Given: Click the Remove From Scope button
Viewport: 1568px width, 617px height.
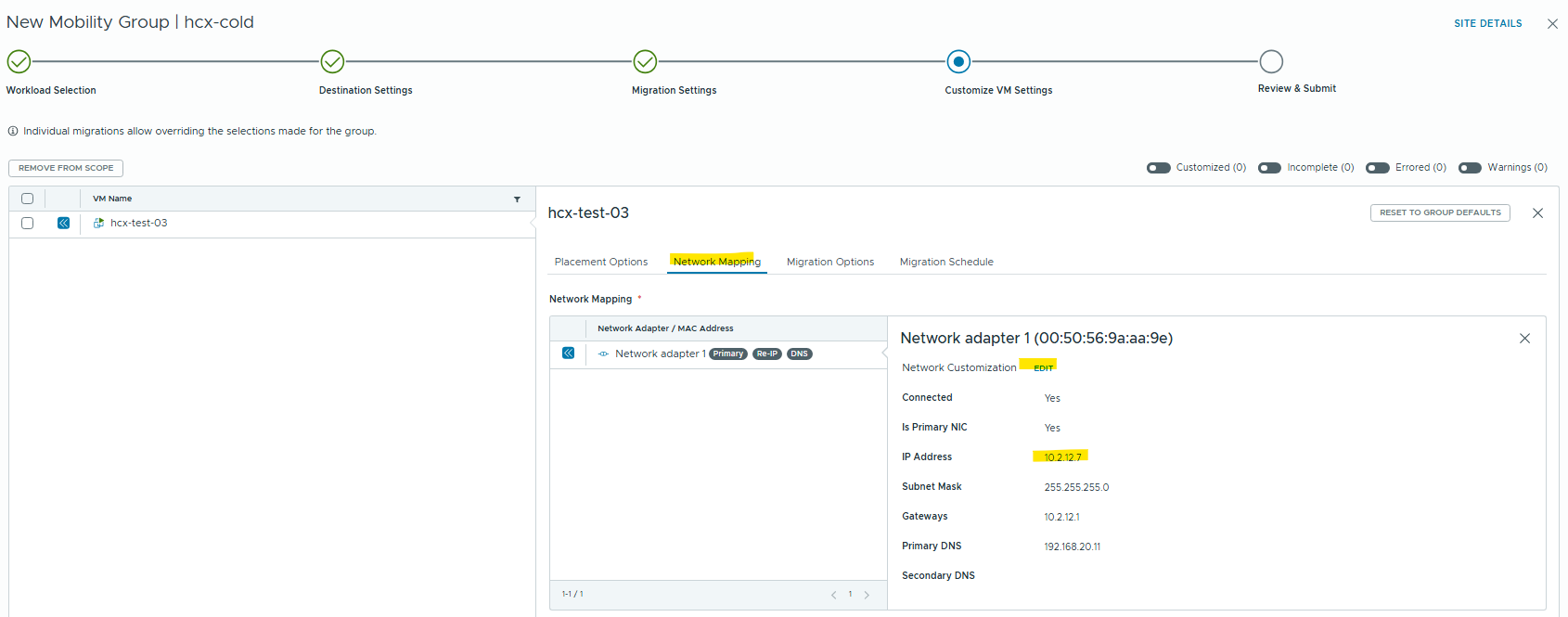Looking at the screenshot, I should [x=66, y=168].
